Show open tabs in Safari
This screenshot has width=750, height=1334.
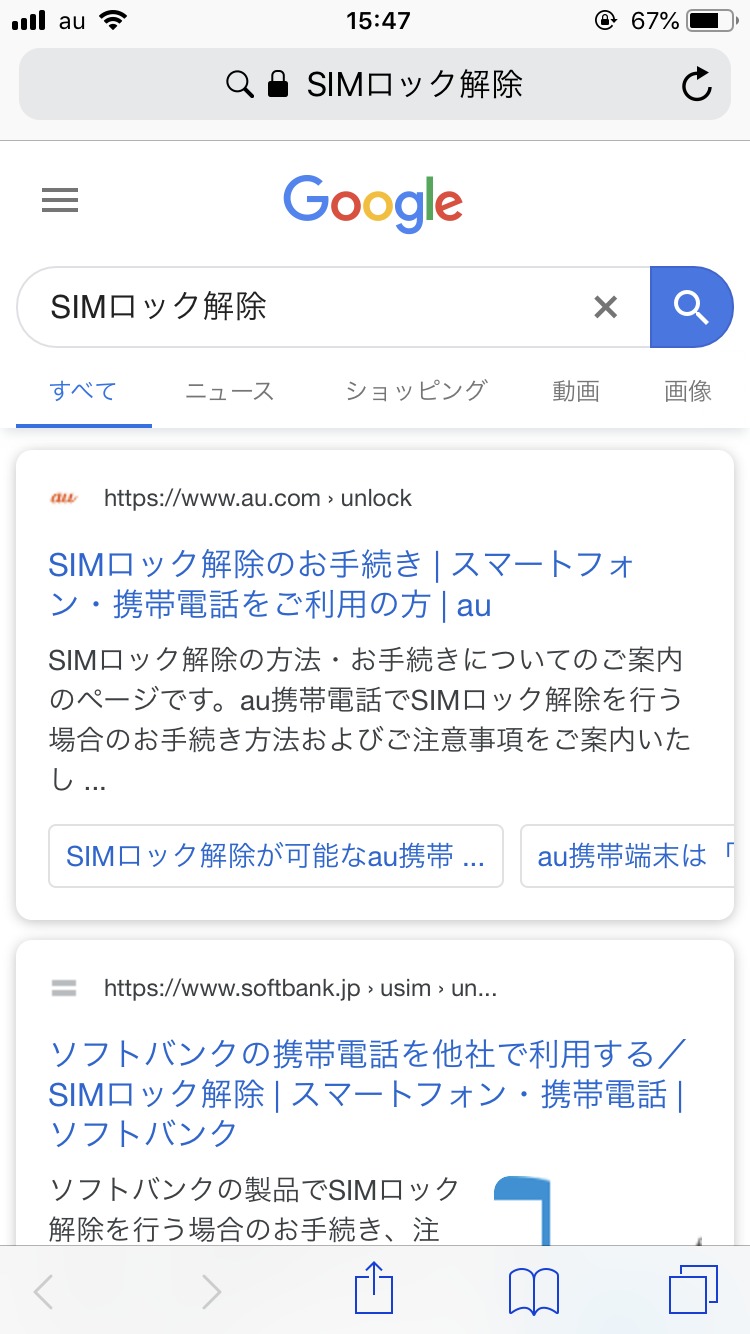coord(692,1290)
